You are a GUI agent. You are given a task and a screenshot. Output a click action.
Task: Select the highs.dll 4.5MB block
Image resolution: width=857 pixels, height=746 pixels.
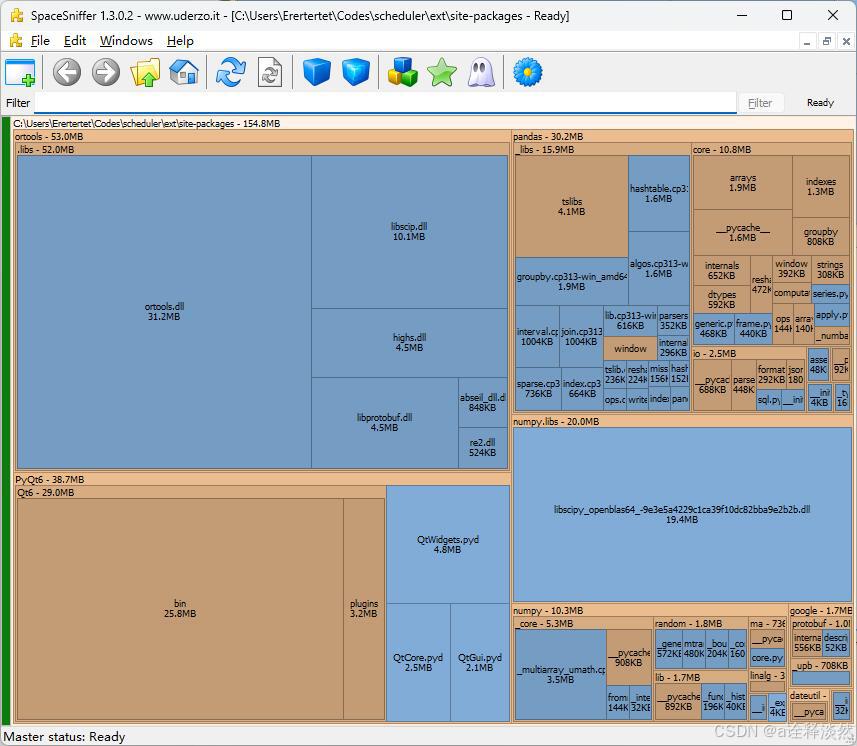[x=409, y=343]
